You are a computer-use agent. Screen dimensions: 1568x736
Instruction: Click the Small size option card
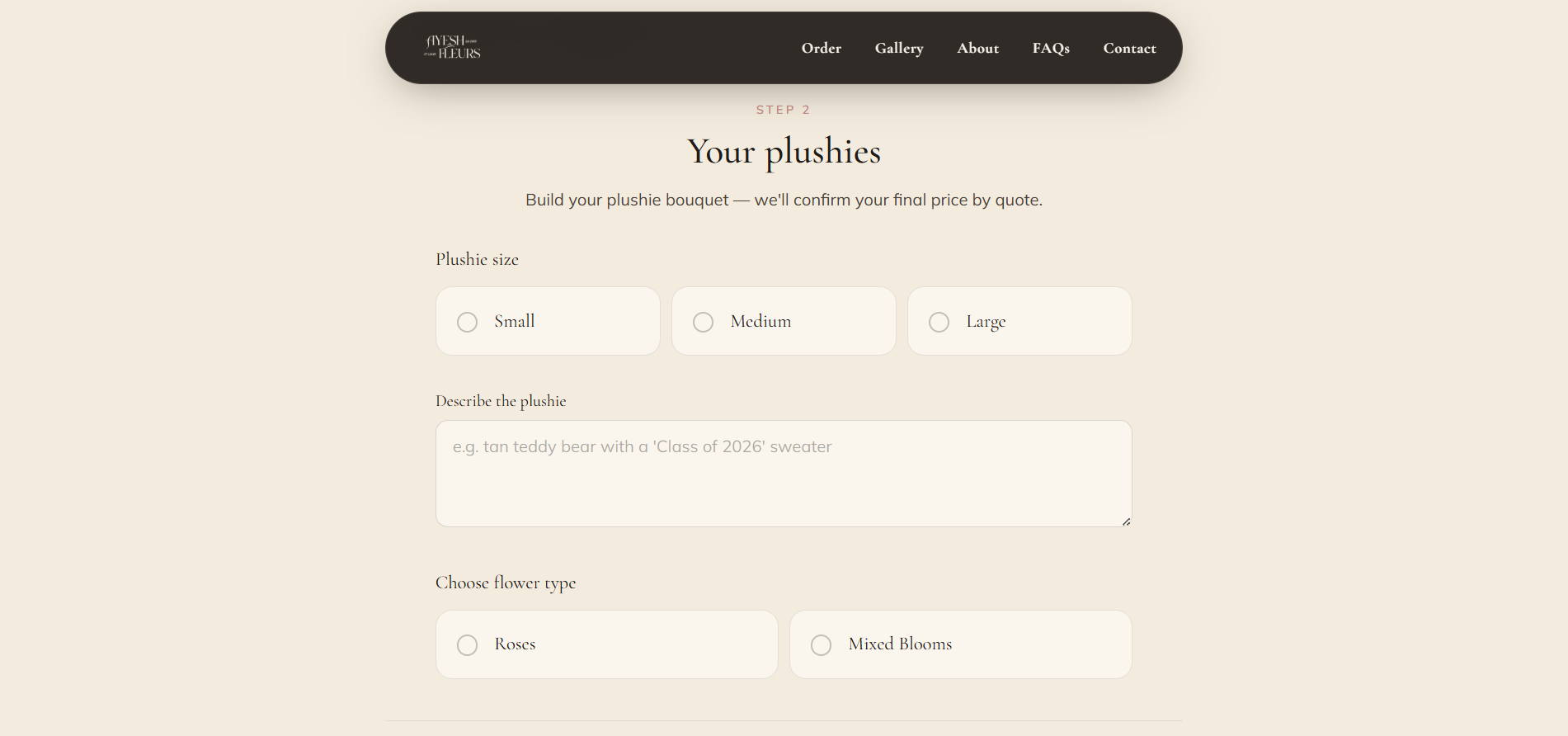pyautogui.click(x=548, y=321)
